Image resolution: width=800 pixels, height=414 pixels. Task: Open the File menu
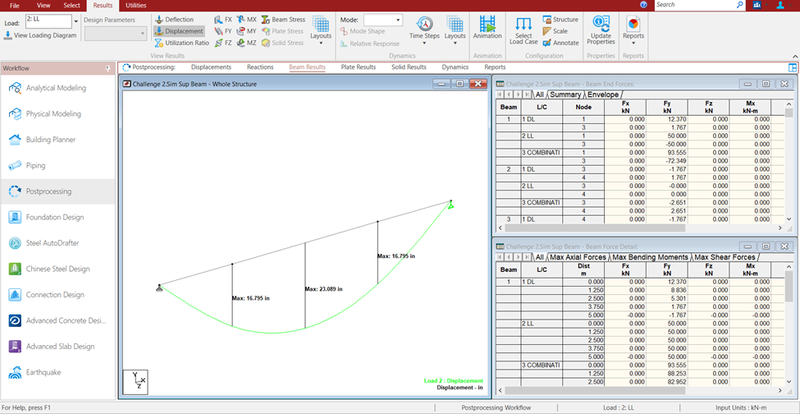(15, 5)
